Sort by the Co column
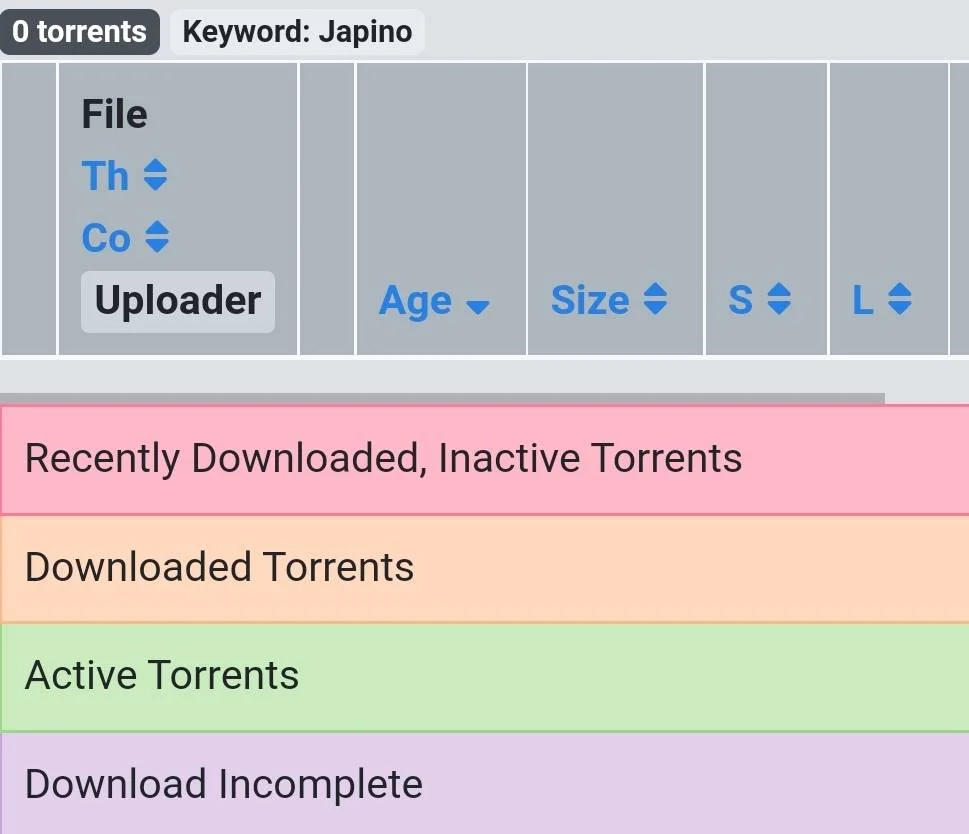Image resolution: width=969 pixels, height=834 pixels. coord(125,237)
